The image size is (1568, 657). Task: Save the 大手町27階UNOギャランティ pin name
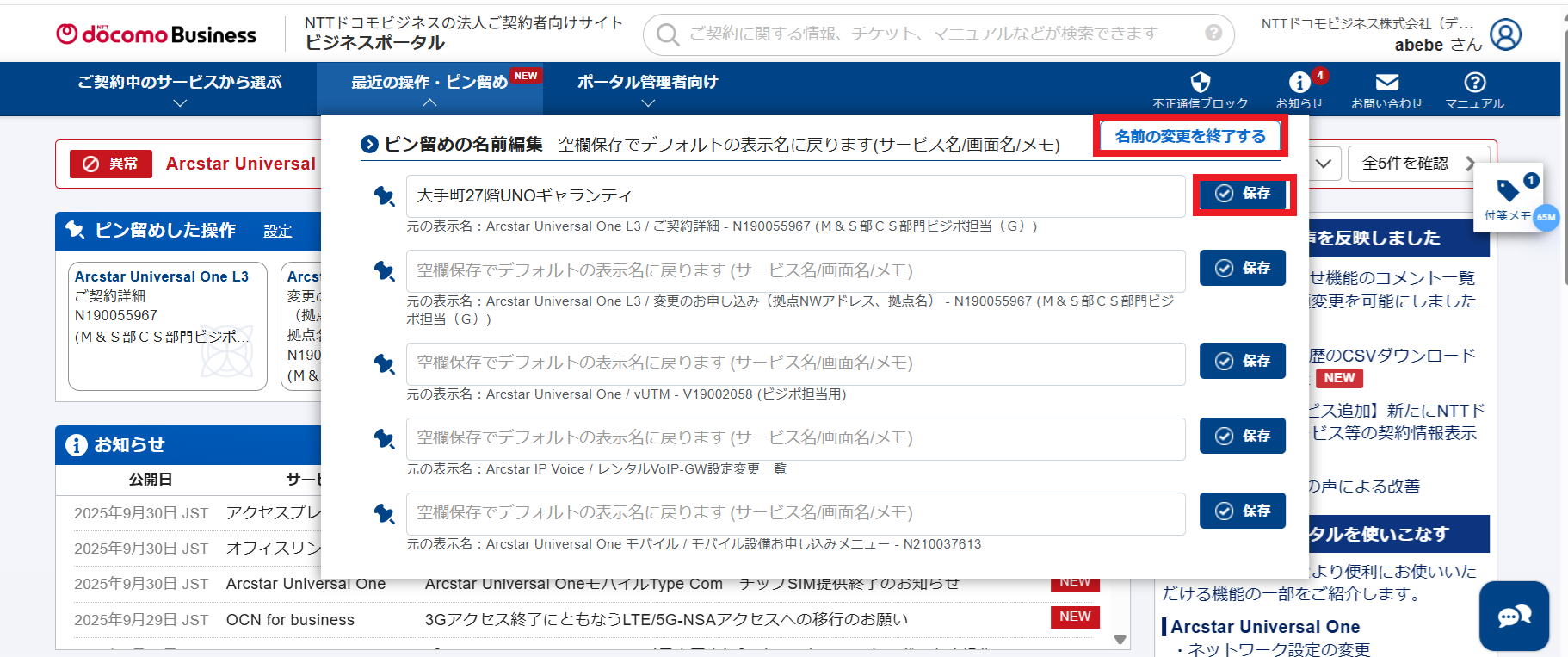(x=1243, y=194)
